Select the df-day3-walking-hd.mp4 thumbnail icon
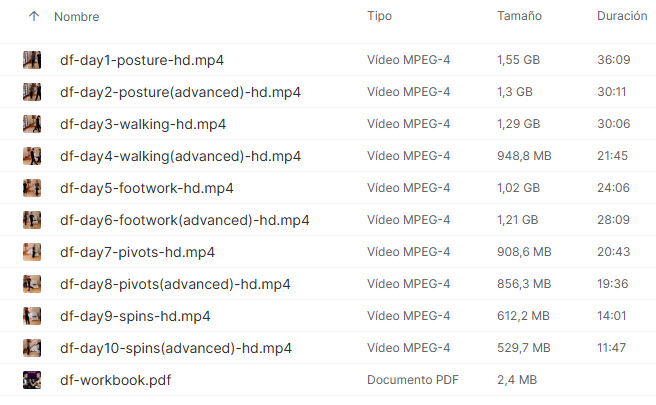 tap(32, 124)
